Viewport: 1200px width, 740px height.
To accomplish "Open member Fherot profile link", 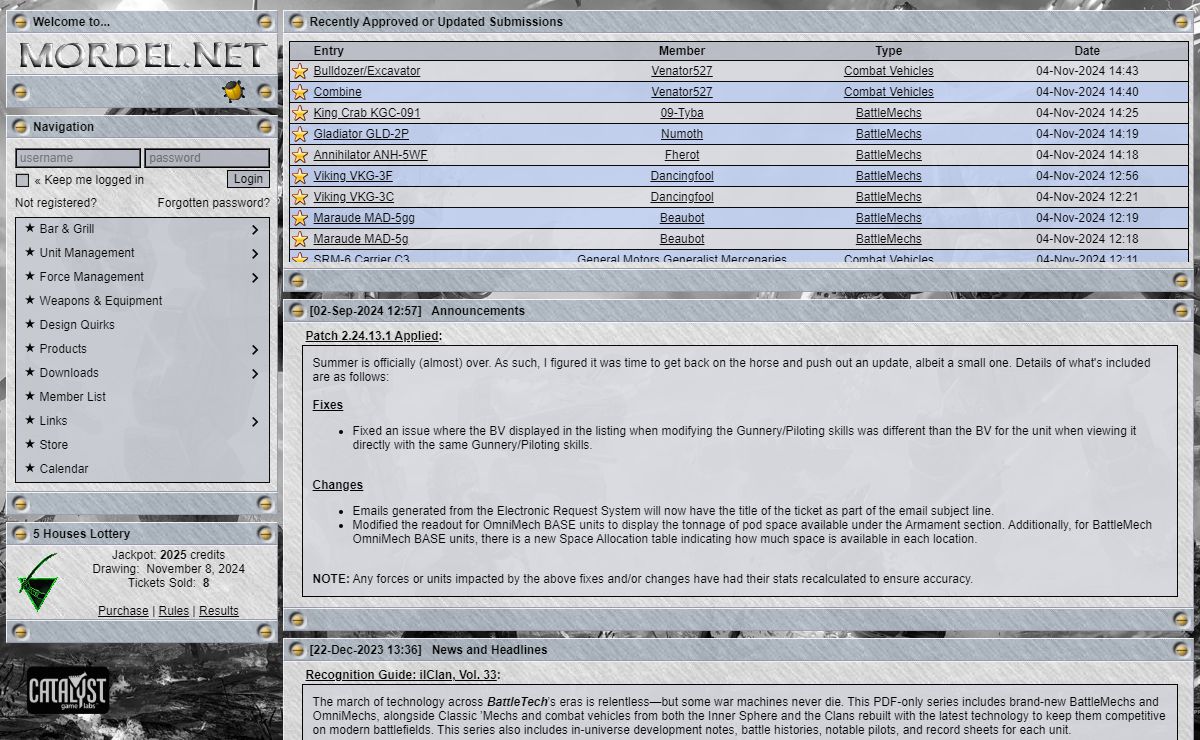I will tap(682, 155).
